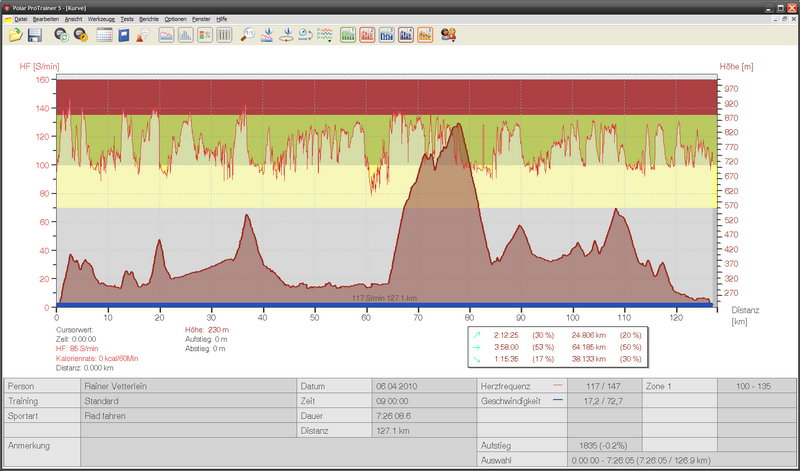
Task: Click the green sport zones icon numbered 1
Action: [x=348, y=35]
